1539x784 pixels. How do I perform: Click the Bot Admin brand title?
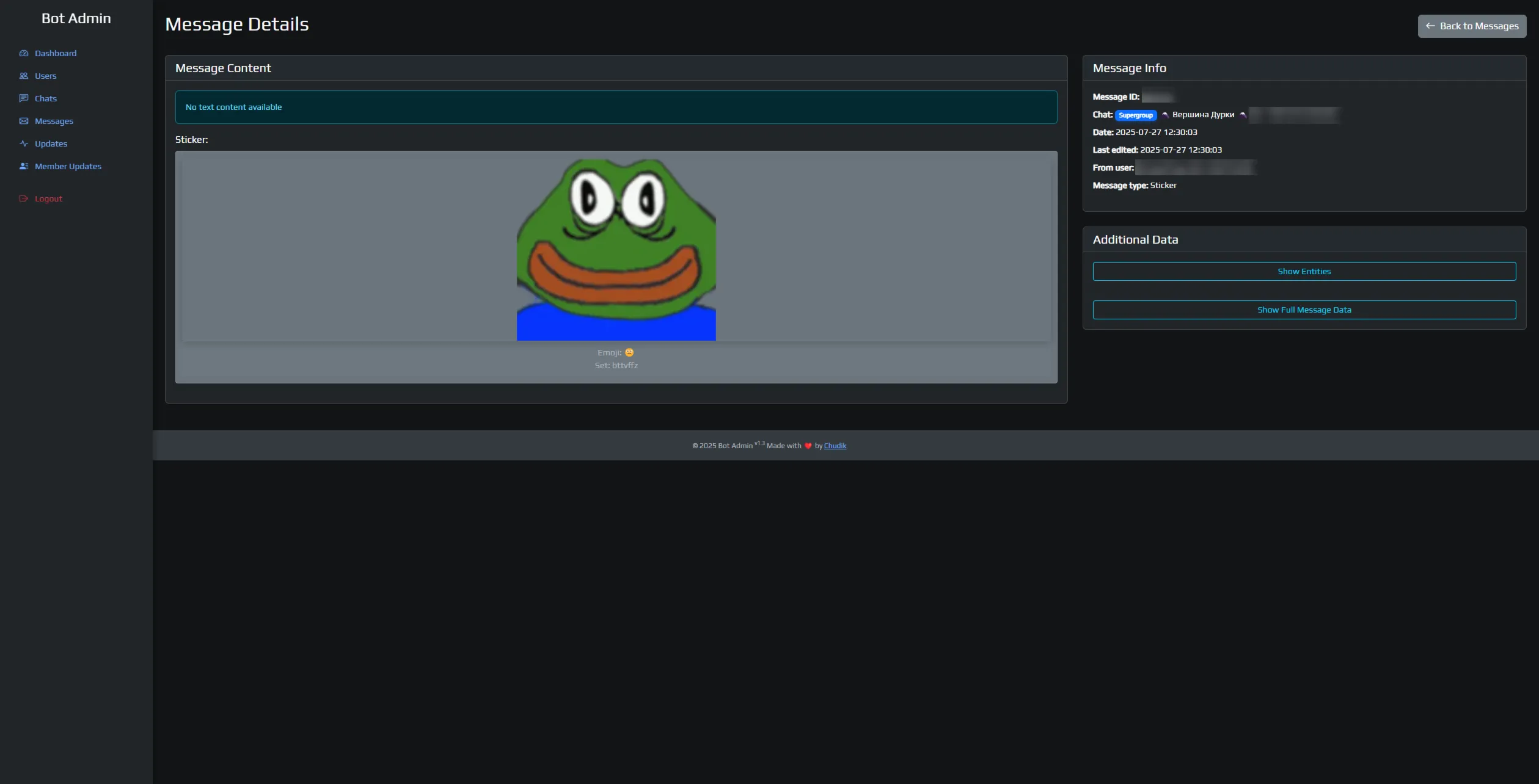[76, 18]
